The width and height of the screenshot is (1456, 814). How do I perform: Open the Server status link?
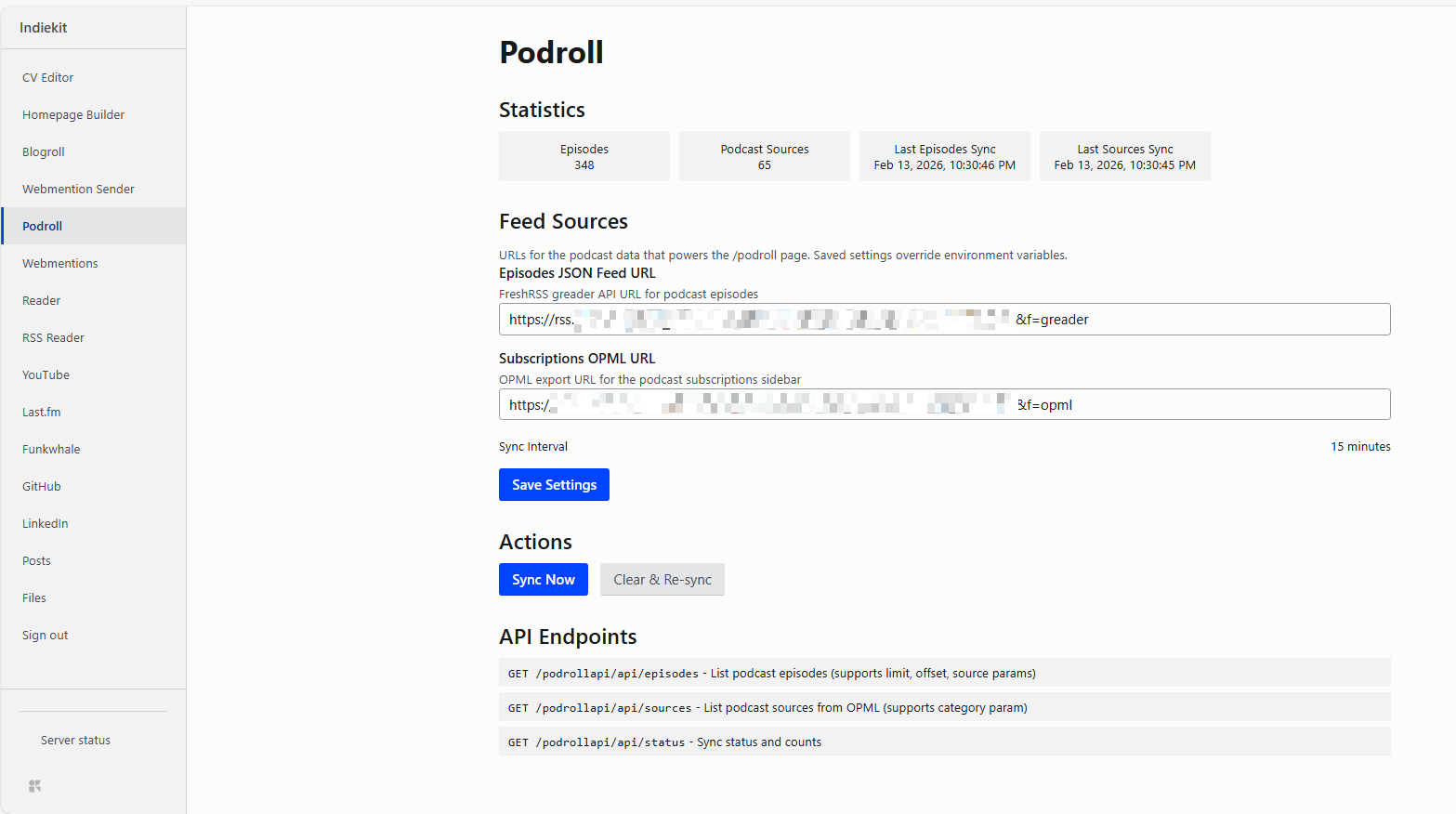tap(75, 741)
